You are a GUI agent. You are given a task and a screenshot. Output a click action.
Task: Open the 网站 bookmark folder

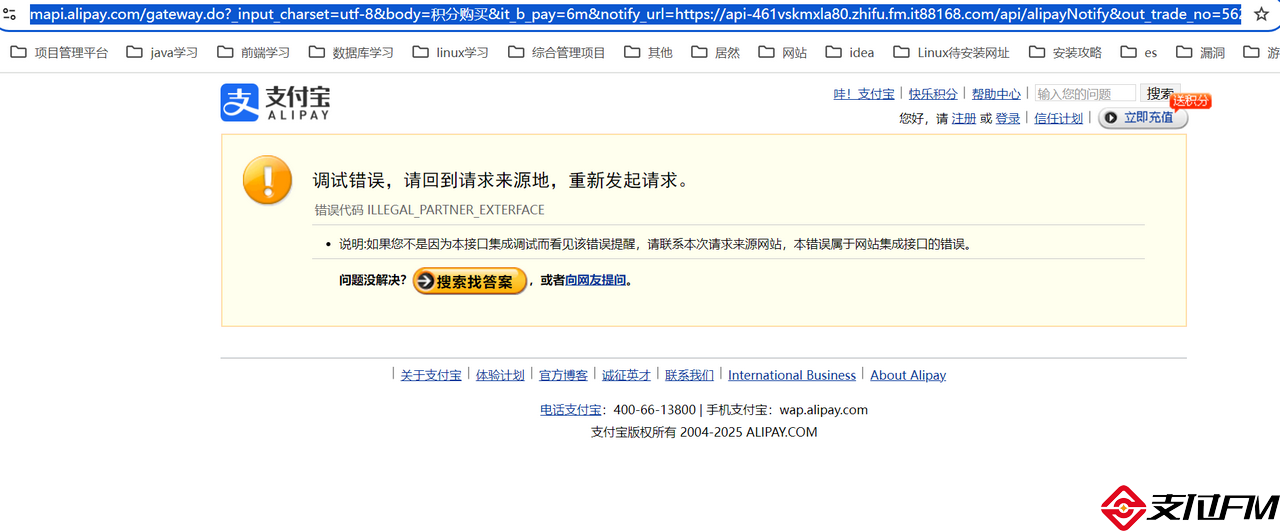click(783, 53)
